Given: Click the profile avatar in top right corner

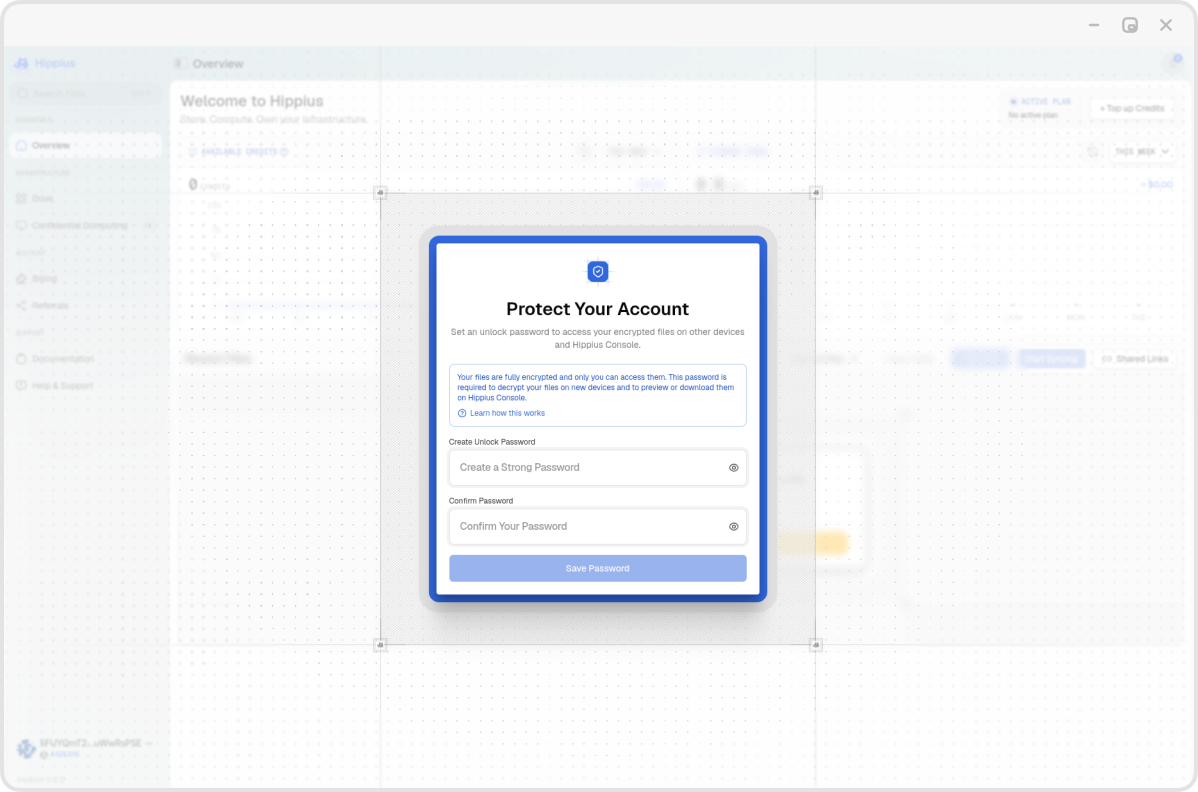Looking at the screenshot, I should point(1173,63).
